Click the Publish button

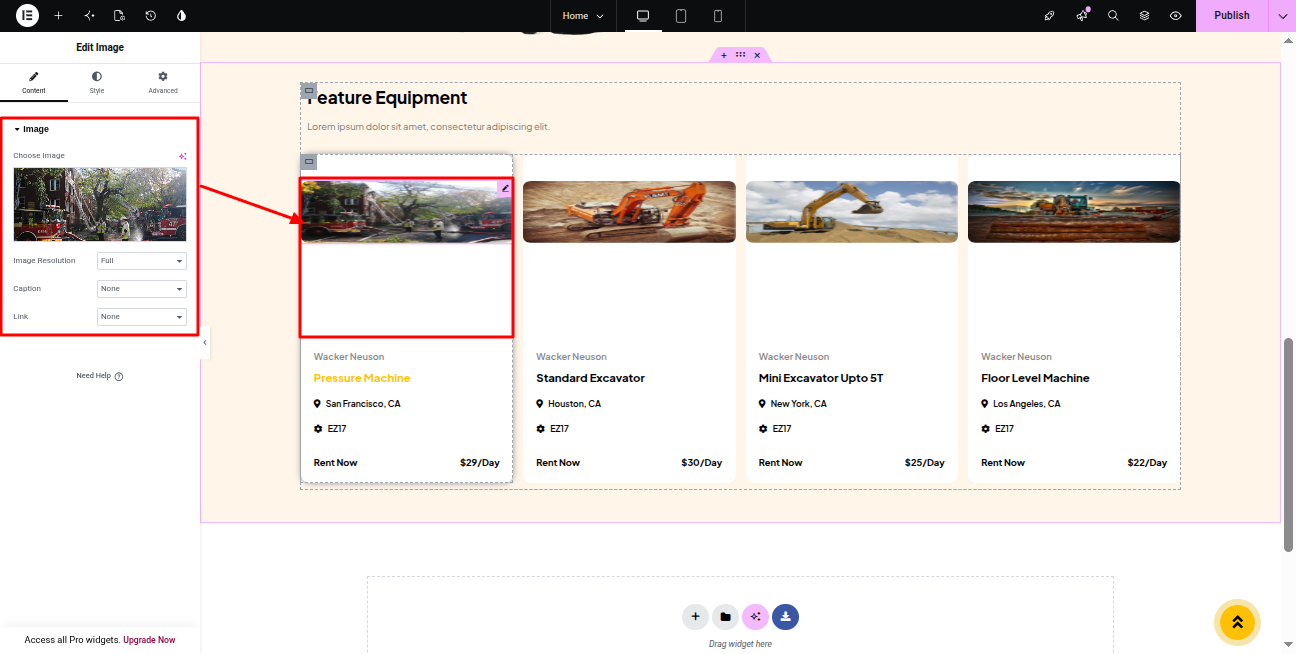click(1232, 16)
